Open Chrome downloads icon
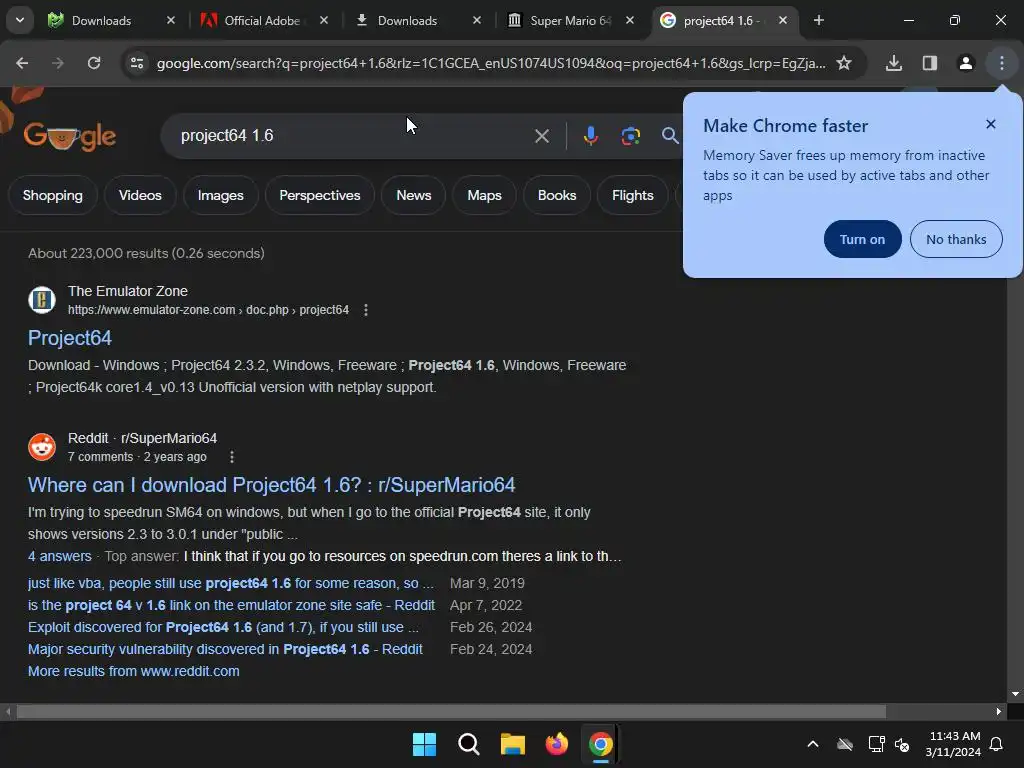The image size is (1024, 768). pos(893,63)
